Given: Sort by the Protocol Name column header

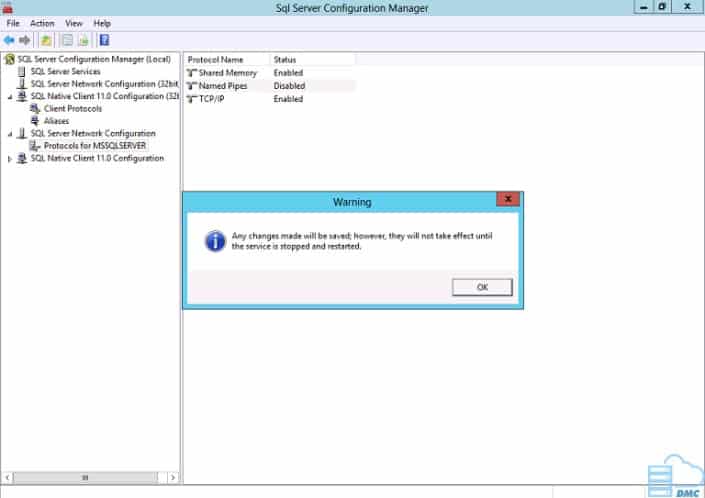Looking at the screenshot, I should (227, 60).
